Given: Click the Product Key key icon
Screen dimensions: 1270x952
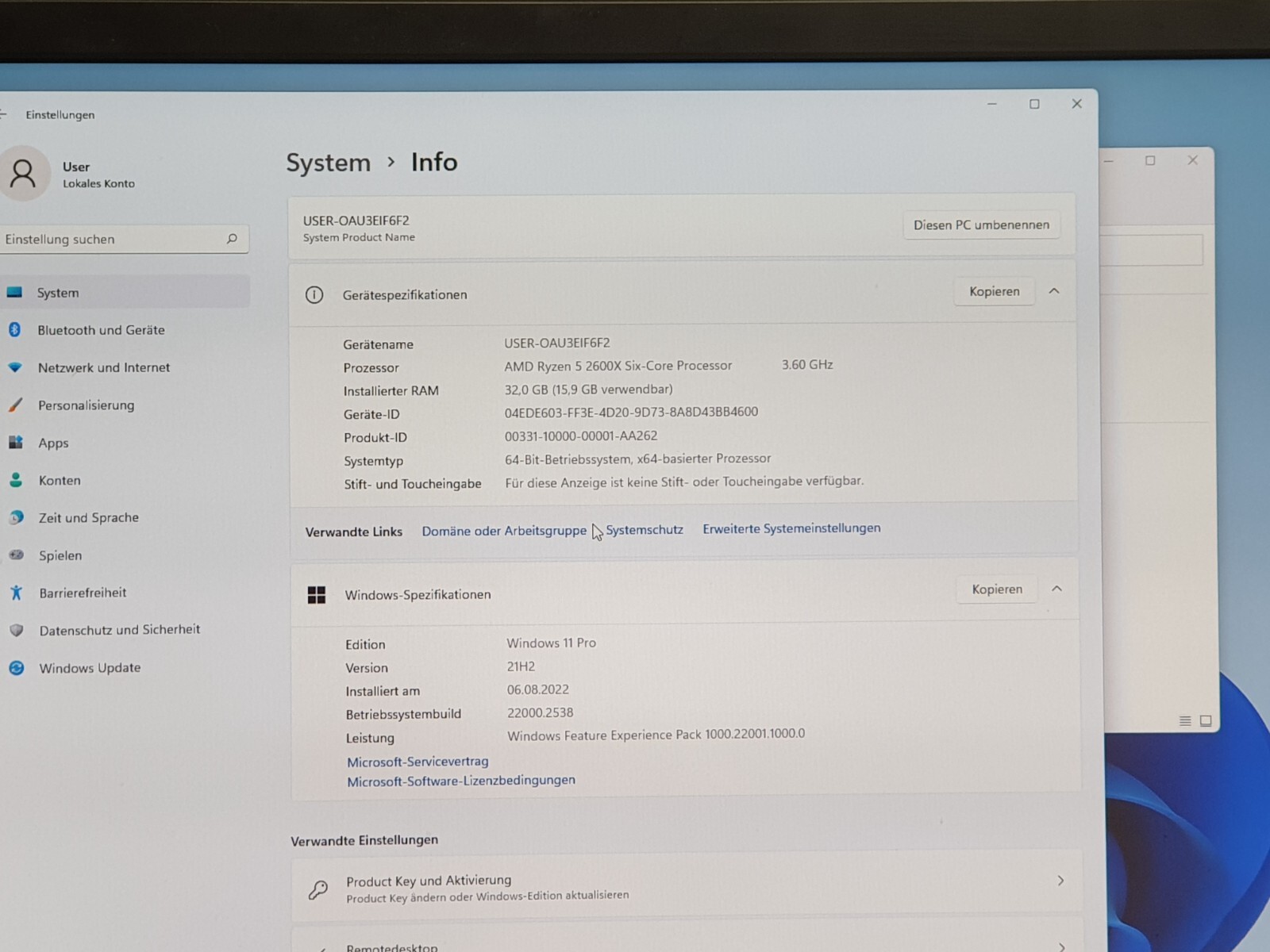Looking at the screenshot, I should point(318,889).
